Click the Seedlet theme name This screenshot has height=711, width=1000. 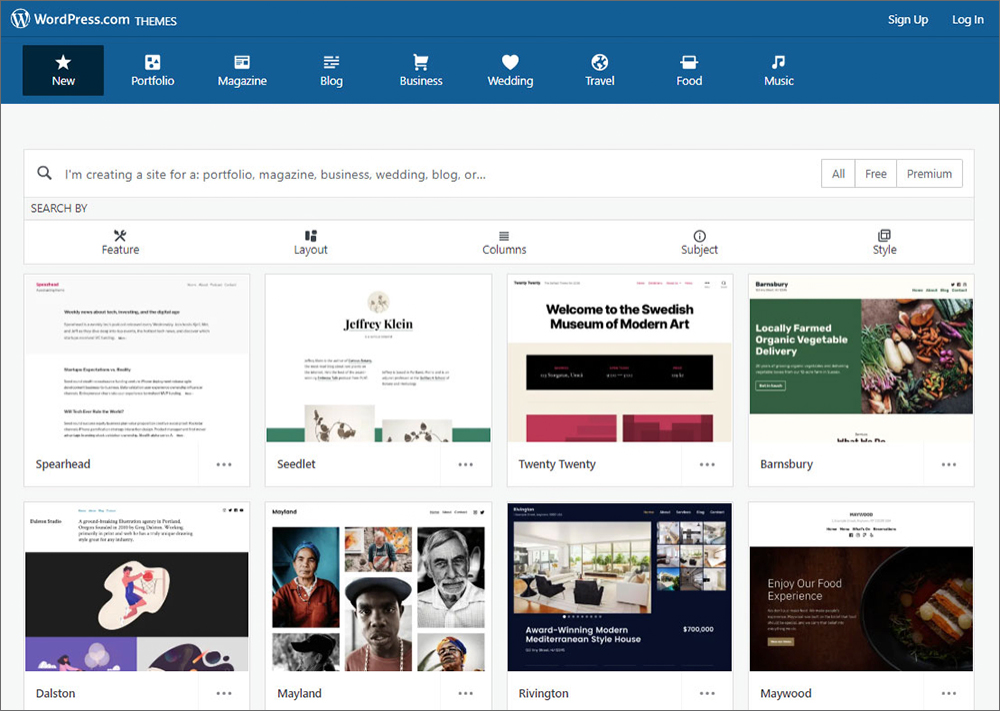coord(296,464)
